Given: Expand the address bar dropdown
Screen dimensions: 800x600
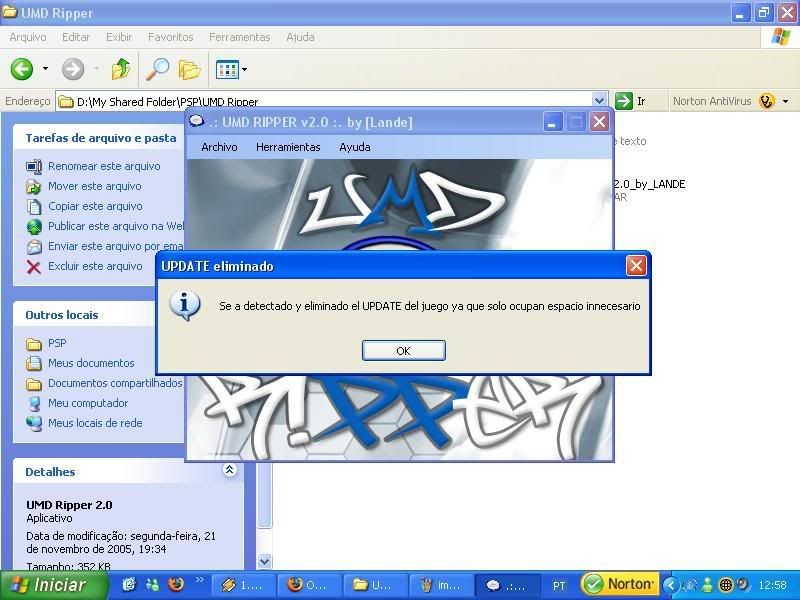Looking at the screenshot, I should pos(599,101).
